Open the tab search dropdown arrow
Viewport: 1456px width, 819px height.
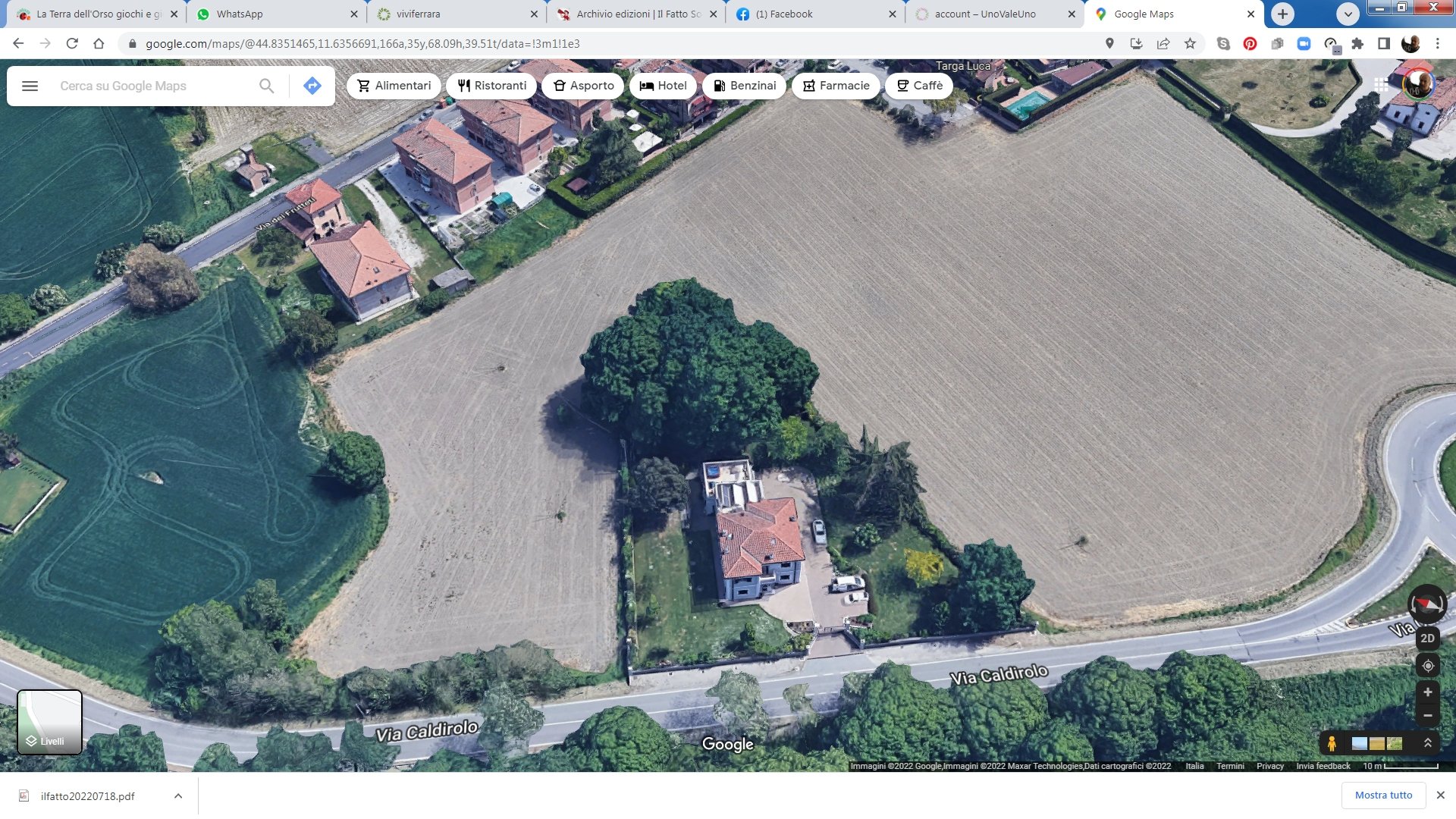(1348, 14)
